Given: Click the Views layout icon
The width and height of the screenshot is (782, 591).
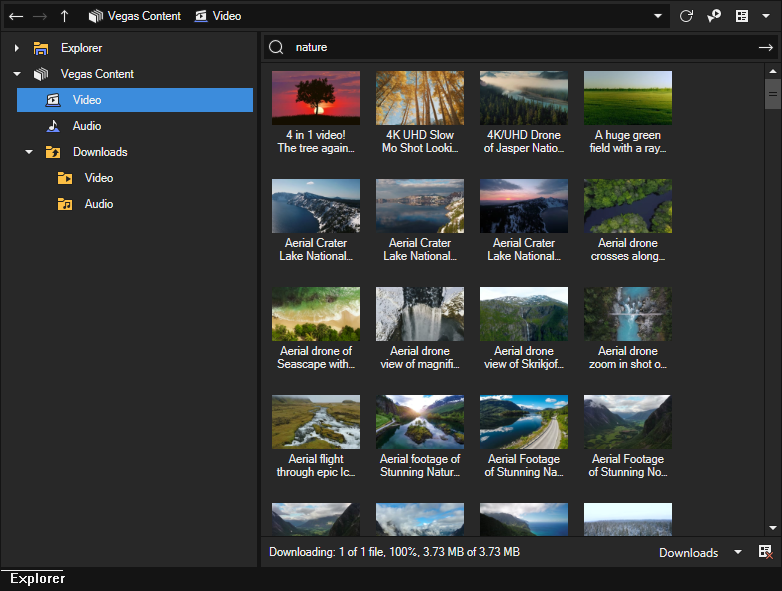Looking at the screenshot, I should click(x=742, y=16).
